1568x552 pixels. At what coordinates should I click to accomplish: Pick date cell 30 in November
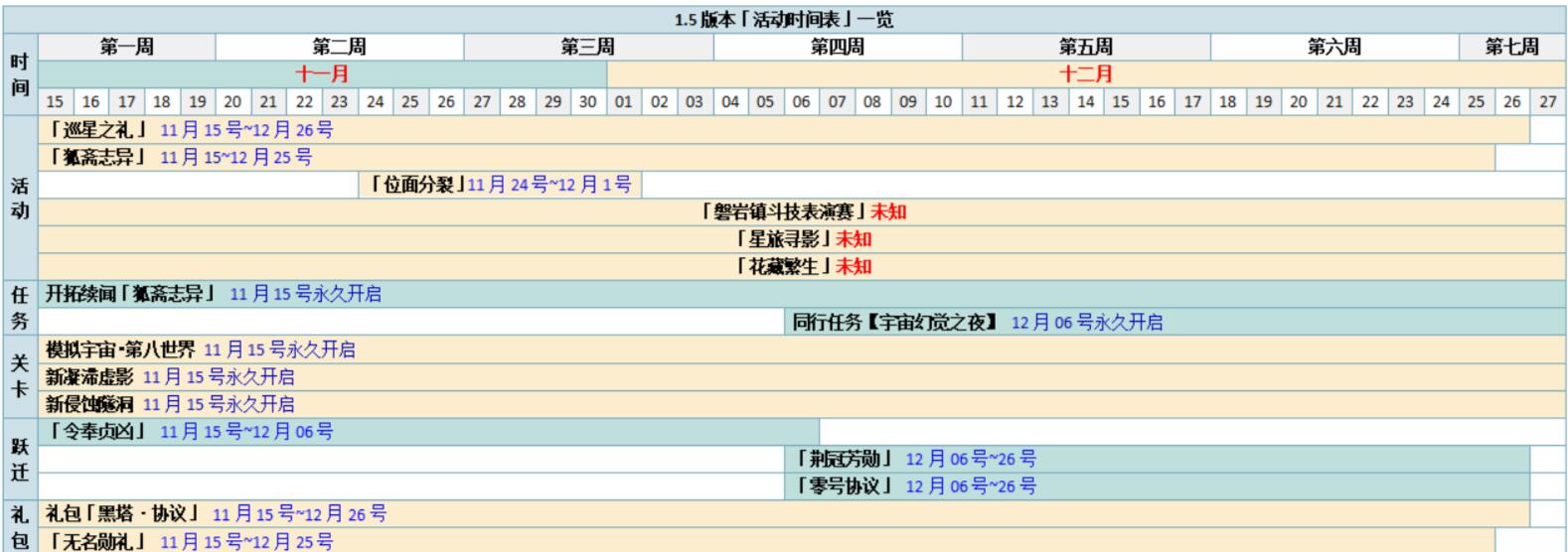pos(588,101)
